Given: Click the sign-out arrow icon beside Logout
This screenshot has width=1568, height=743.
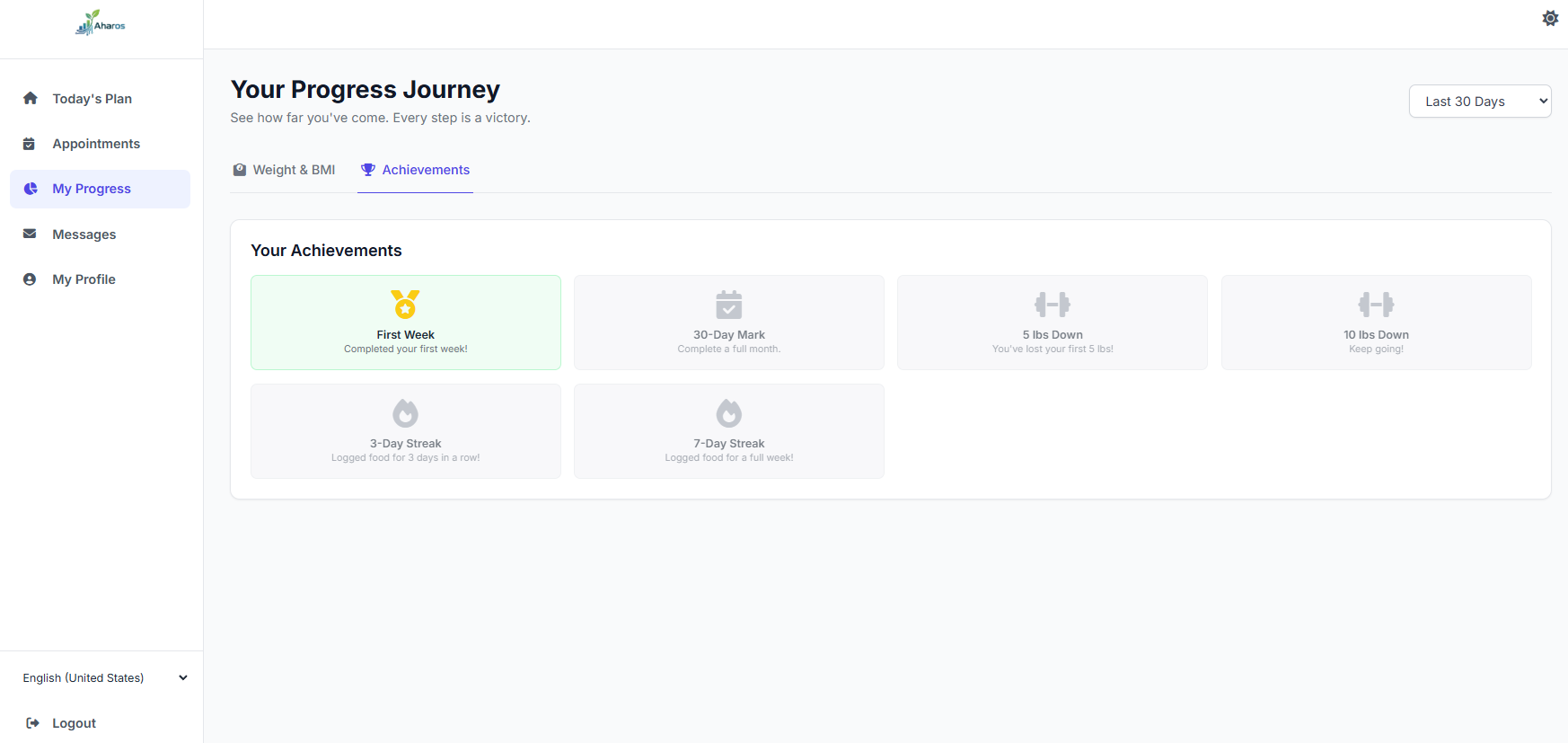Looking at the screenshot, I should [32, 723].
